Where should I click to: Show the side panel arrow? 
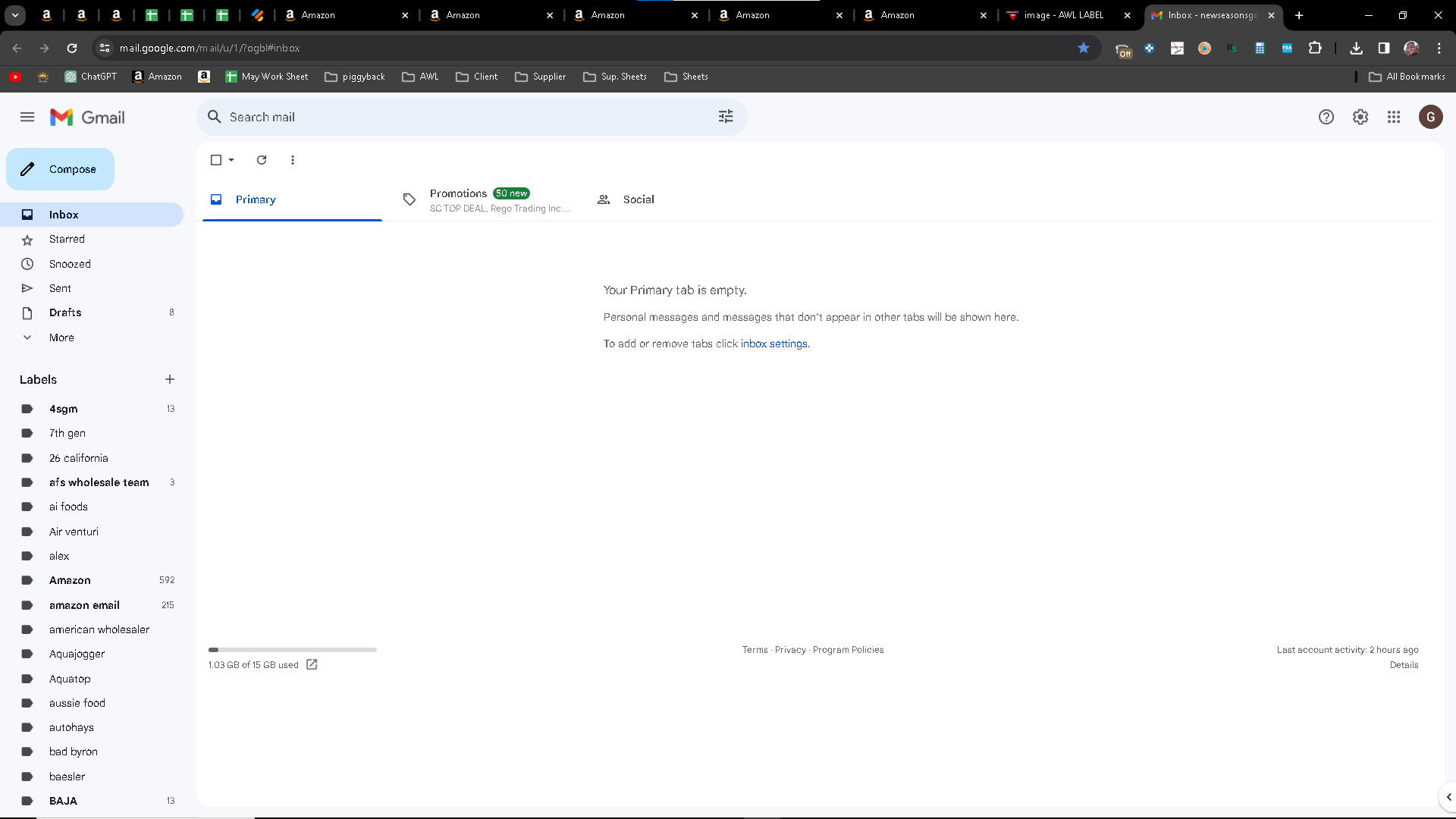click(x=1448, y=797)
